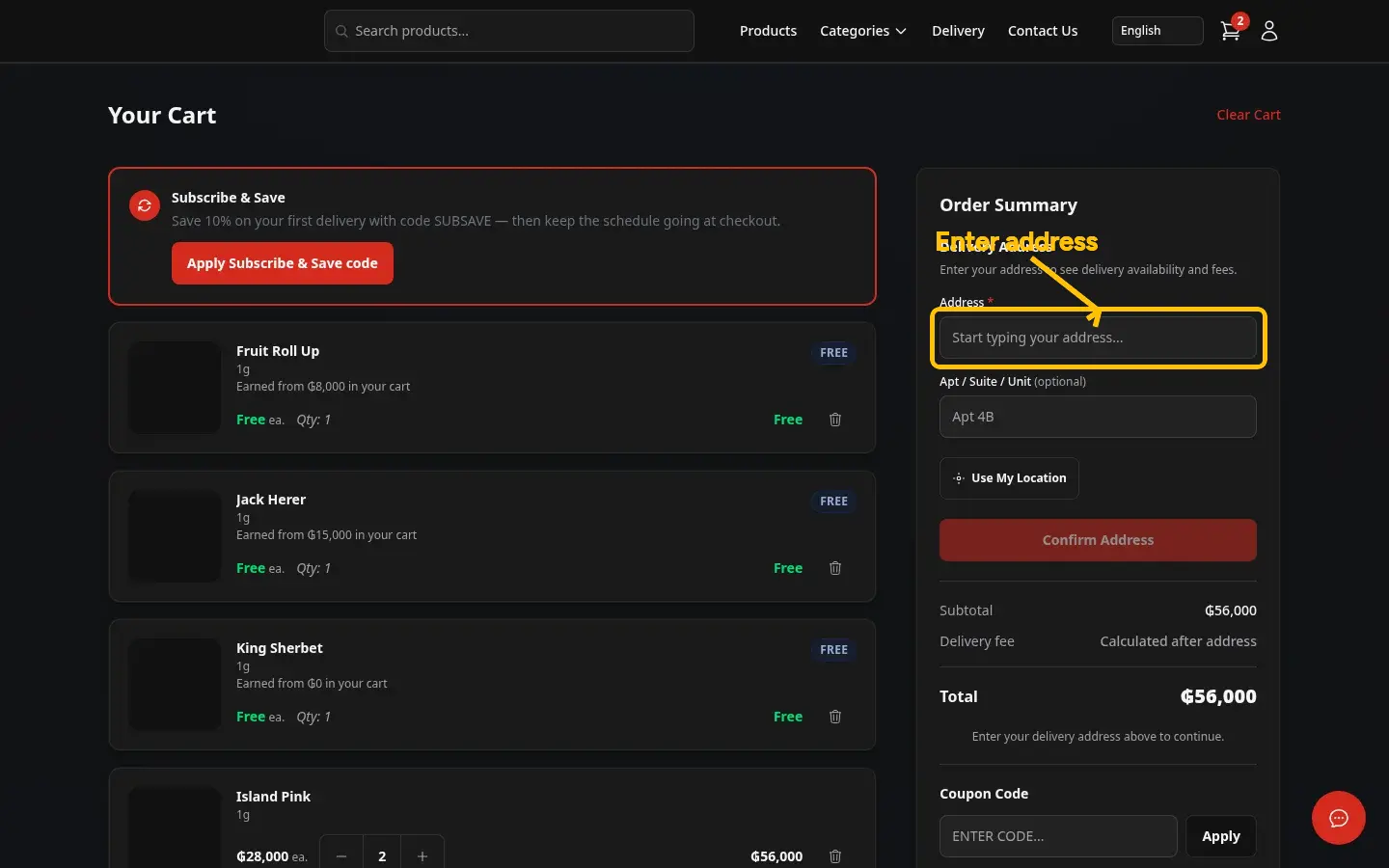Go to the Delivery page

click(958, 31)
